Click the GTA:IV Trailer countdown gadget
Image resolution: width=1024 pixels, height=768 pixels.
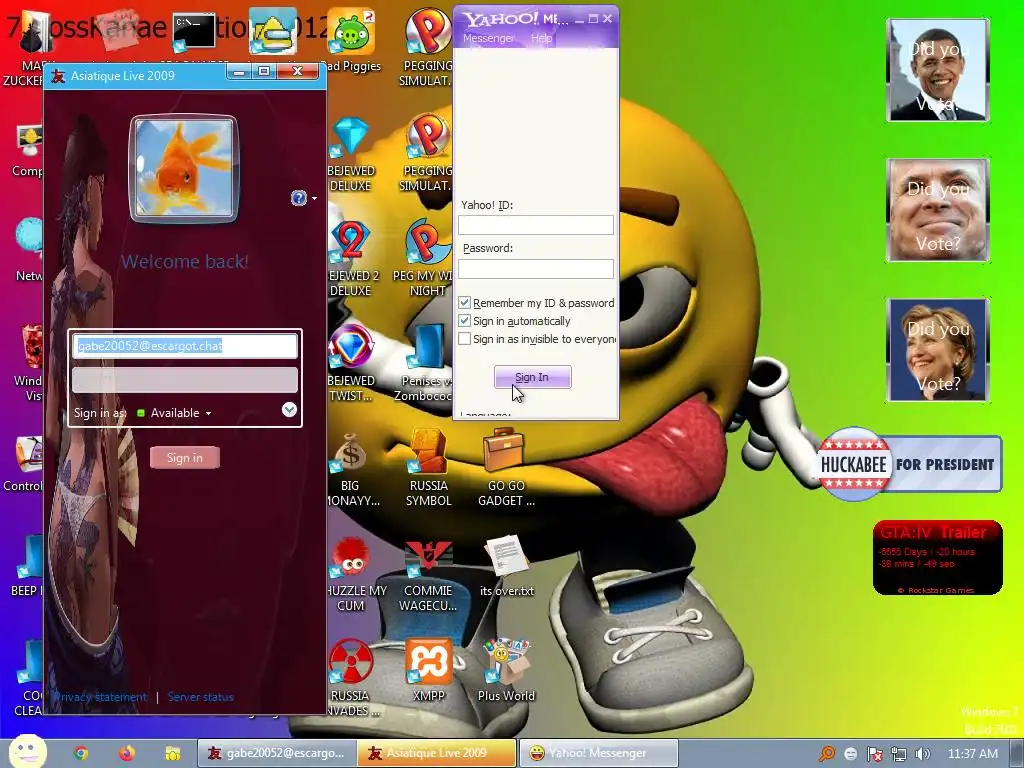tap(937, 558)
